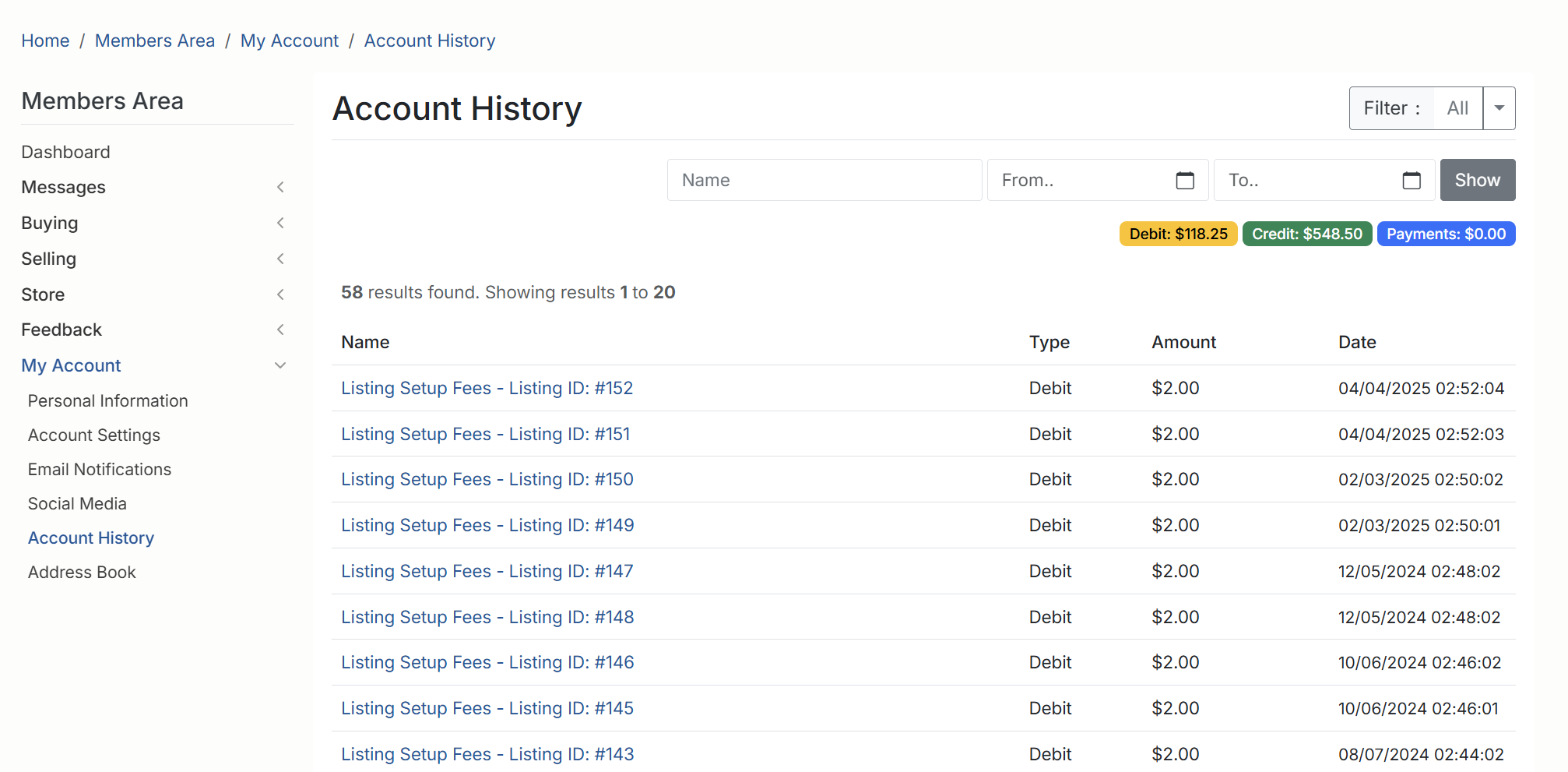Open Personal Information page
The height and width of the screenshot is (772, 1568).
point(107,400)
